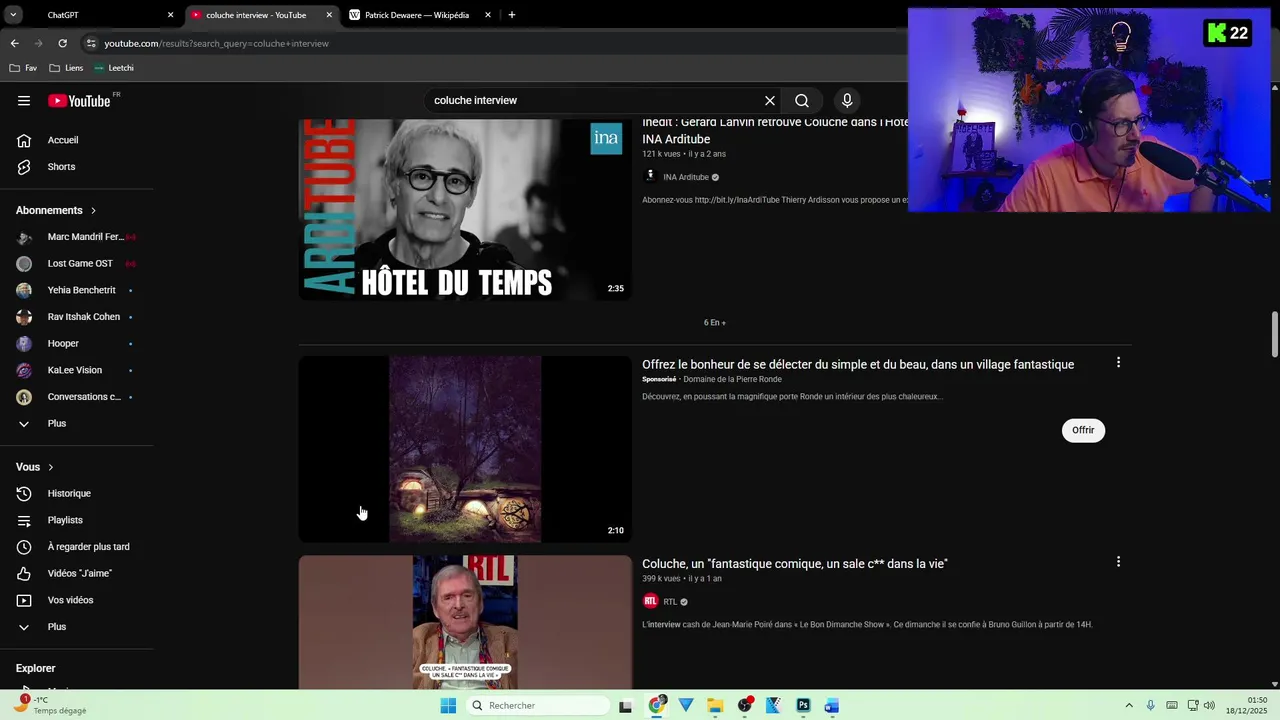Click the Offrir button
Image resolution: width=1280 pixels, height=720 pixels.
click(x=1083, y=430)
